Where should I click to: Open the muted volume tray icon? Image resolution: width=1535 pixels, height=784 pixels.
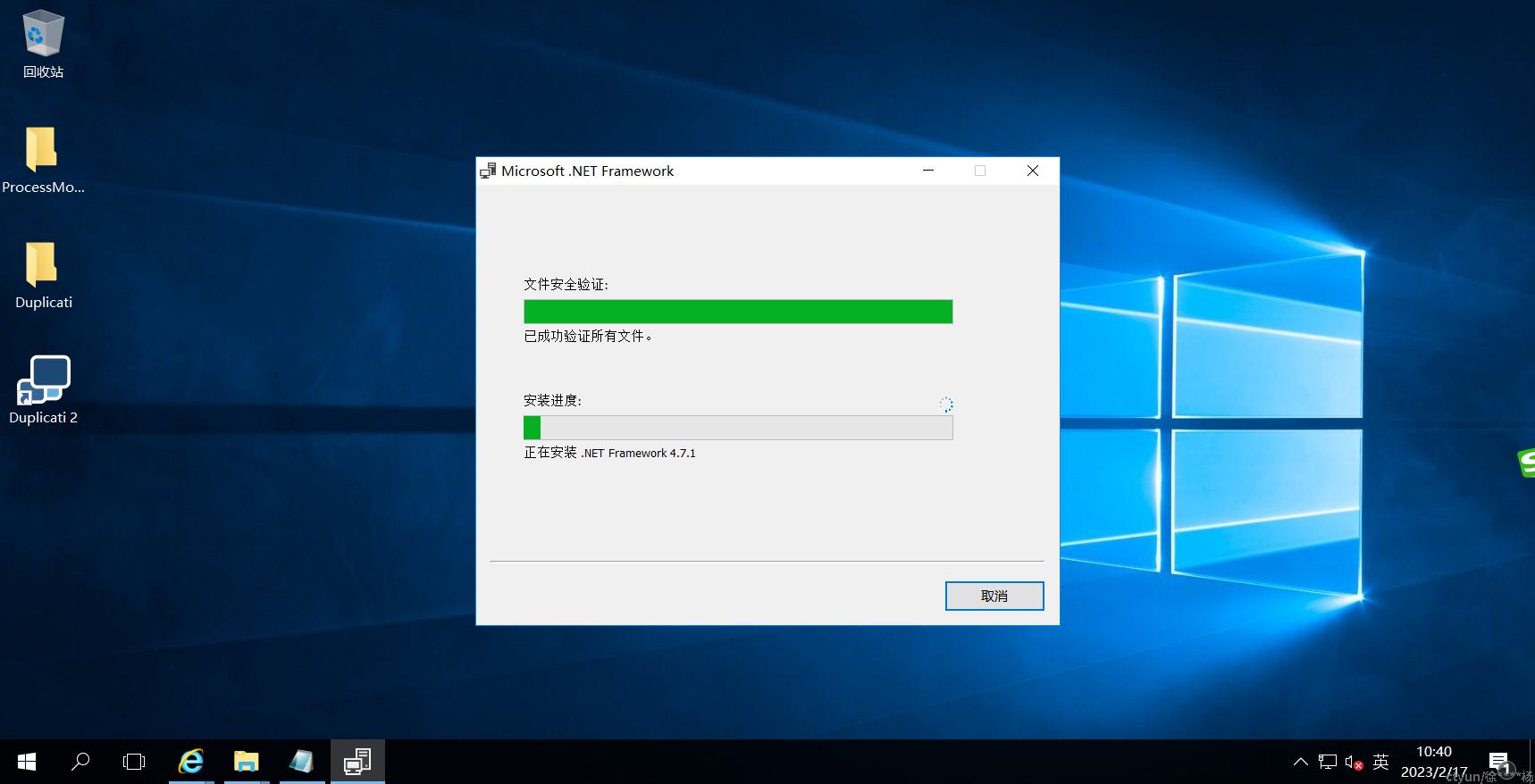point(1354,762)
